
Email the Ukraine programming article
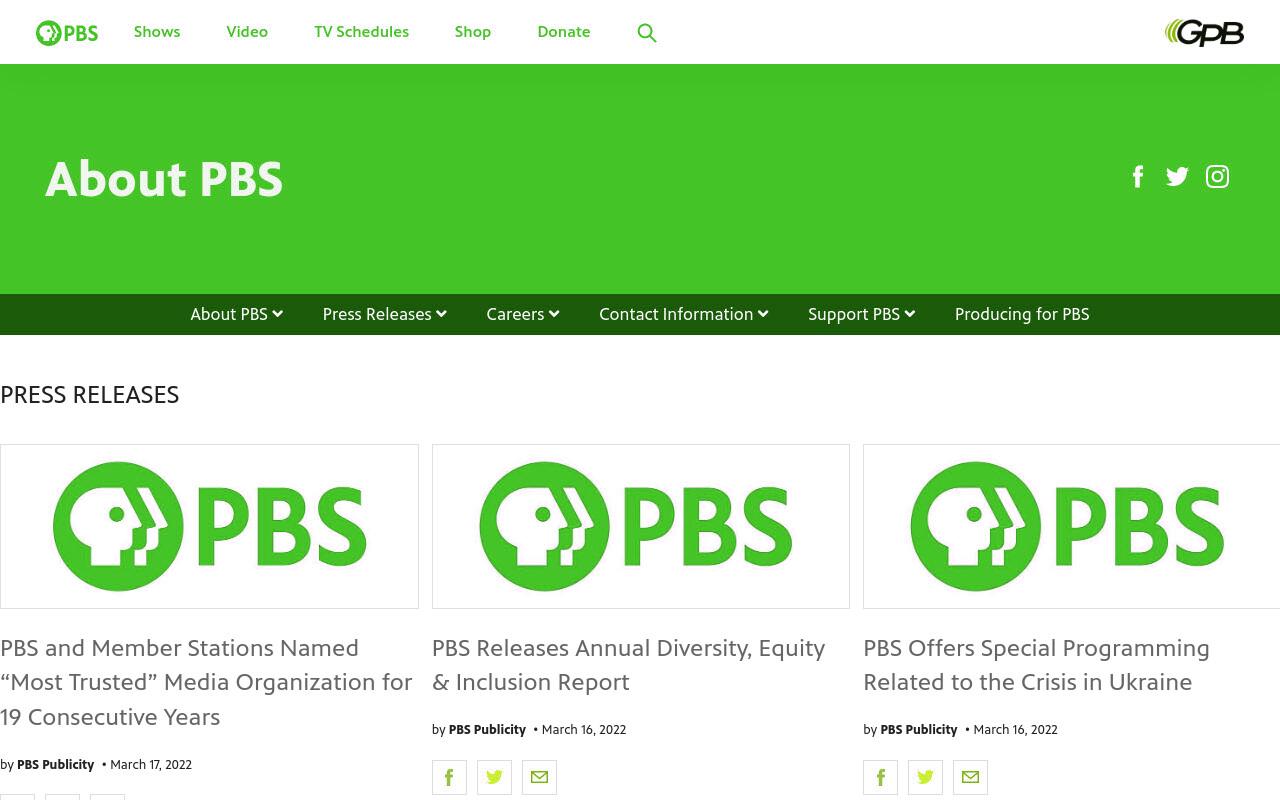click(x=970, y=777)
